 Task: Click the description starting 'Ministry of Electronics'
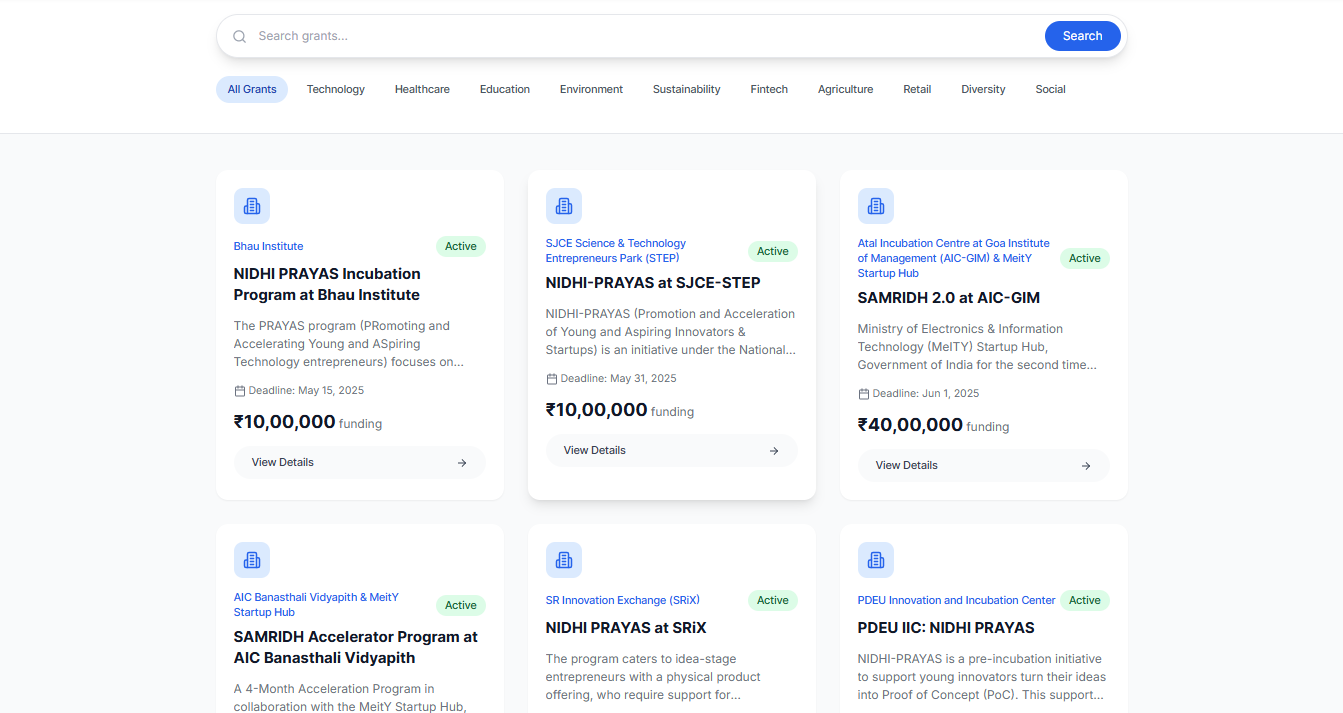pos(977,347)
